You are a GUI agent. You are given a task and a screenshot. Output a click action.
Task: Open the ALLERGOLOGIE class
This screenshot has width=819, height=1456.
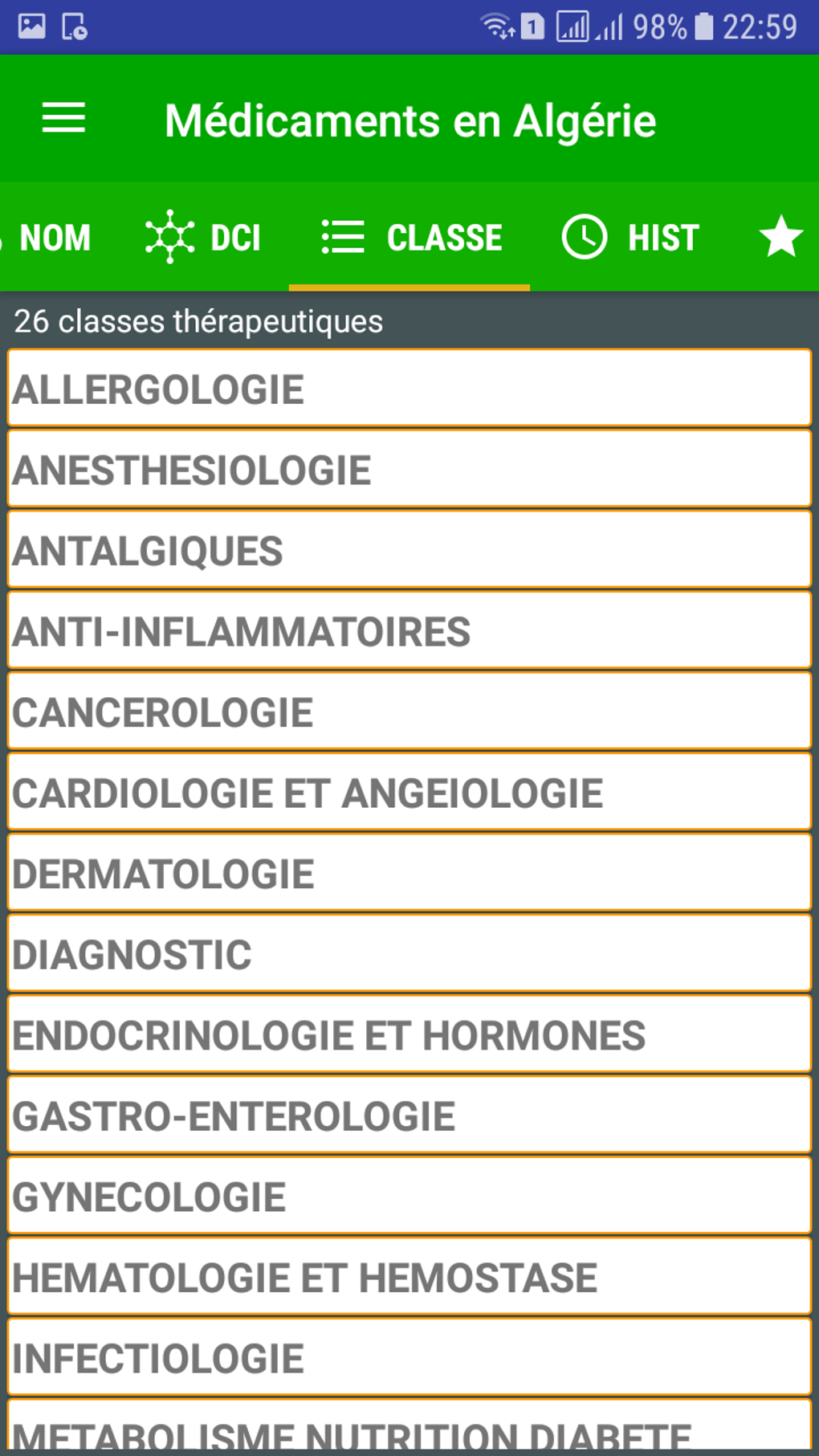tap(409, 389)
